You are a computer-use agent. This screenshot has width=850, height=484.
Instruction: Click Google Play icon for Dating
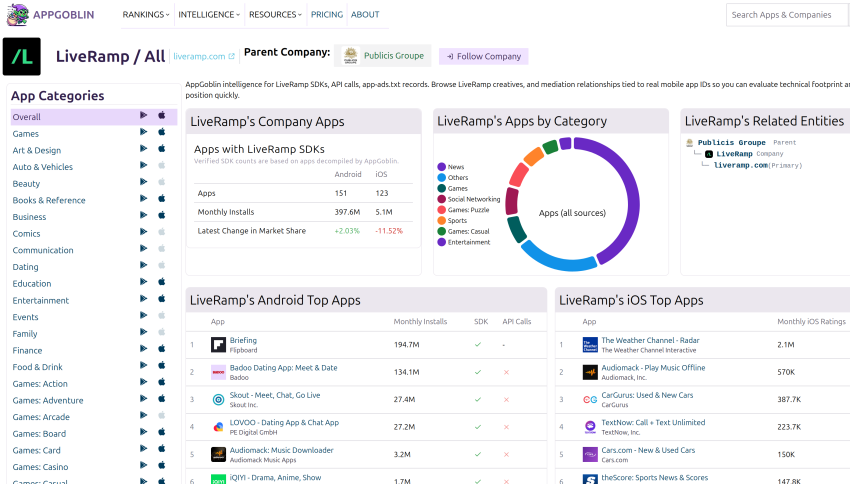pyautogui.click(x=144, y=266)
